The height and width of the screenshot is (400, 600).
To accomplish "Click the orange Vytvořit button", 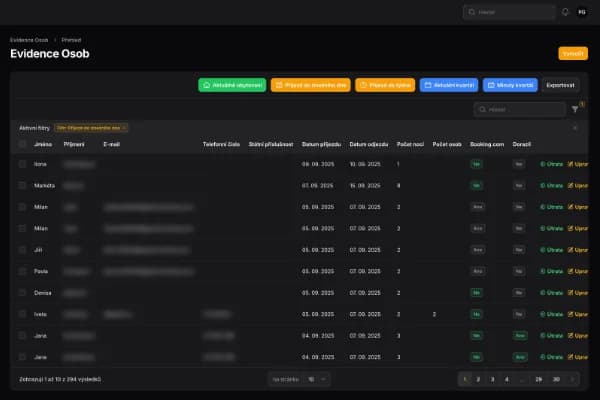I will 573,54.
